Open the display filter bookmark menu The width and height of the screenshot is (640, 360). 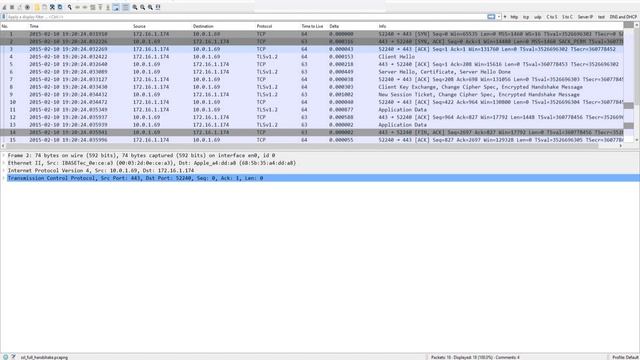[x=4, y=17]
